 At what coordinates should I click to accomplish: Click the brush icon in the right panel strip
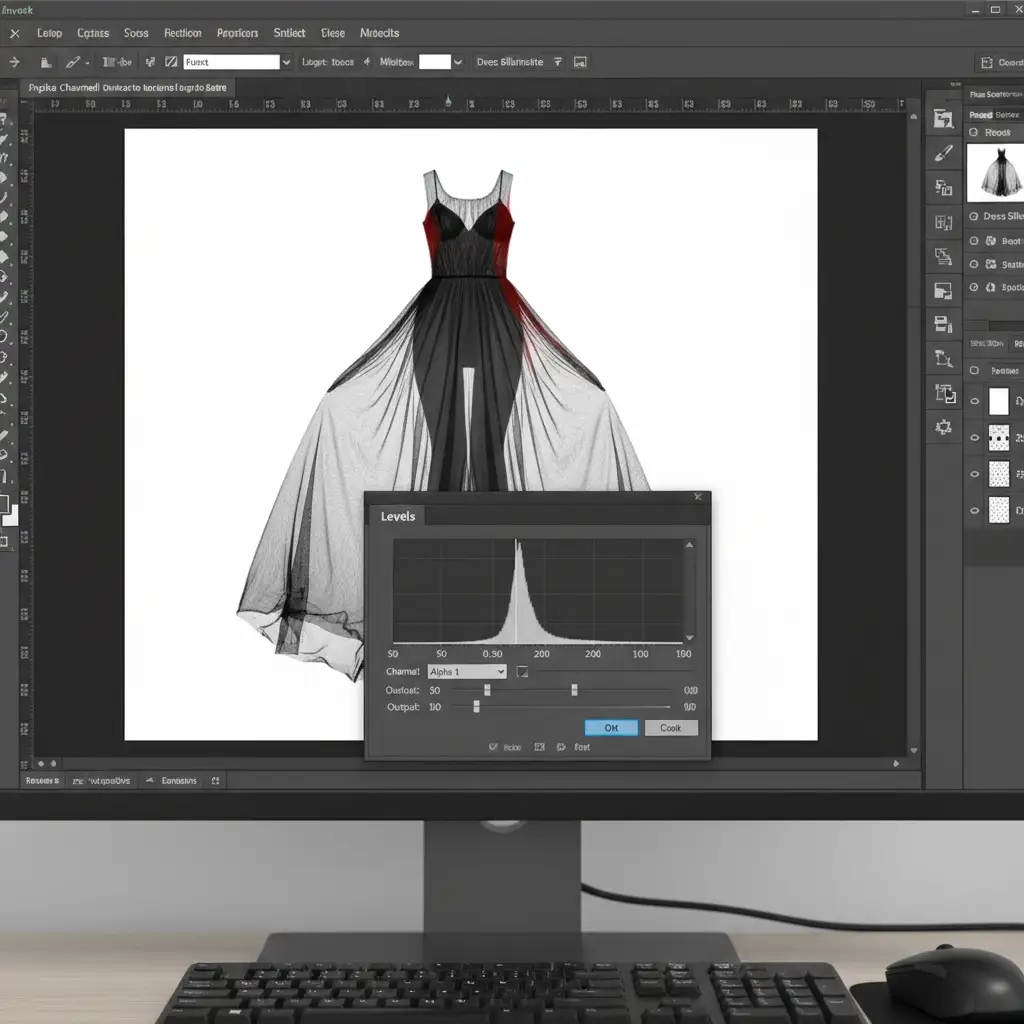point(943,154)
